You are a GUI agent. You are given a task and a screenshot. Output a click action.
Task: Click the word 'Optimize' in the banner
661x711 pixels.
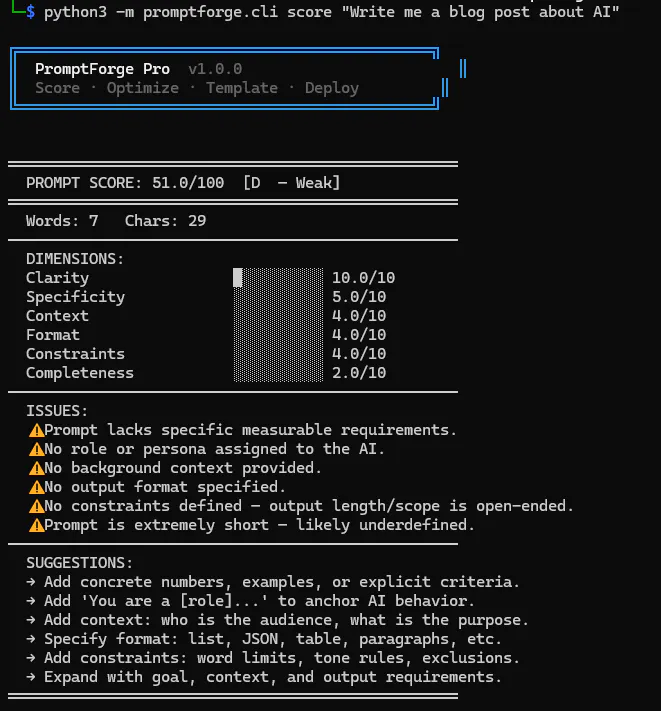click(x=143, y=88)
